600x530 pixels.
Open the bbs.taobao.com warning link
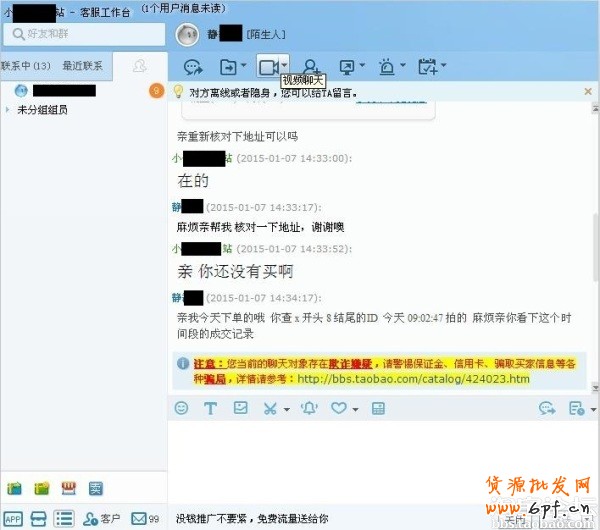(x=414, y=379)
